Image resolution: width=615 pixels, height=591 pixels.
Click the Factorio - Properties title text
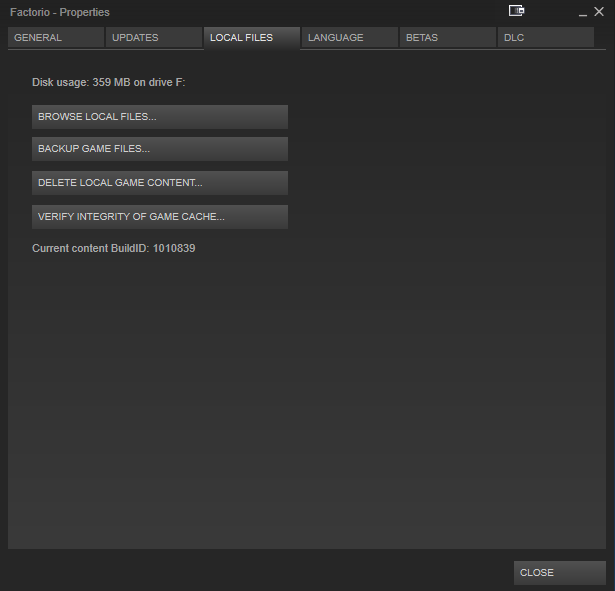tap(60, 12)
